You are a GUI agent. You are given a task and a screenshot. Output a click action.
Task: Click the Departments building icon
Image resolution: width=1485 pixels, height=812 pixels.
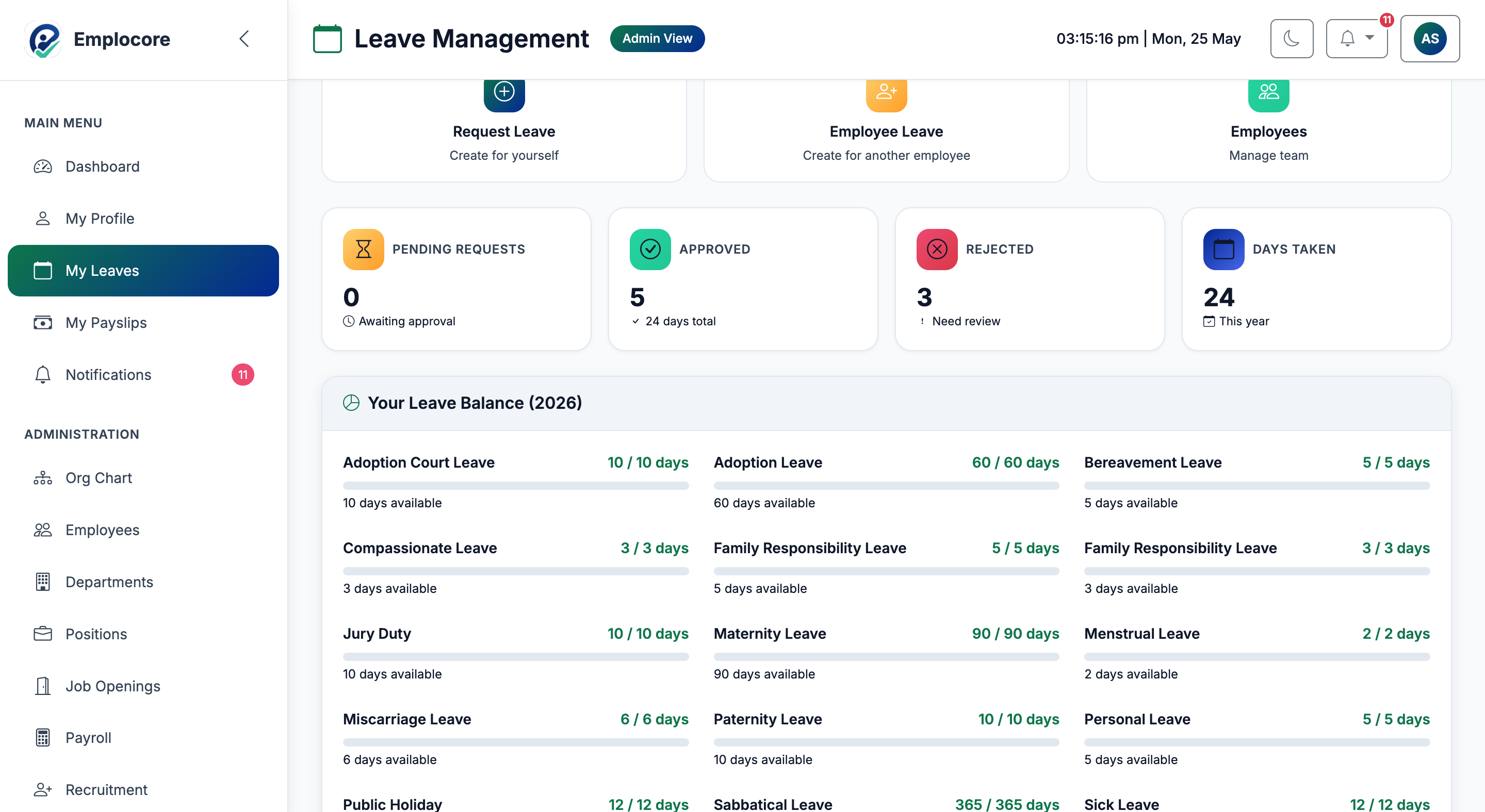43,582
